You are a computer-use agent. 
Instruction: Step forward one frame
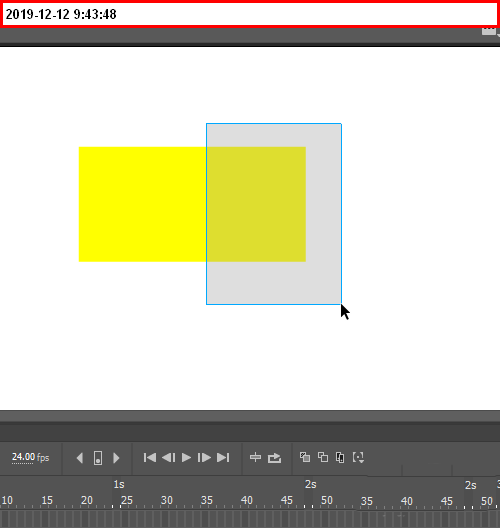204,458
